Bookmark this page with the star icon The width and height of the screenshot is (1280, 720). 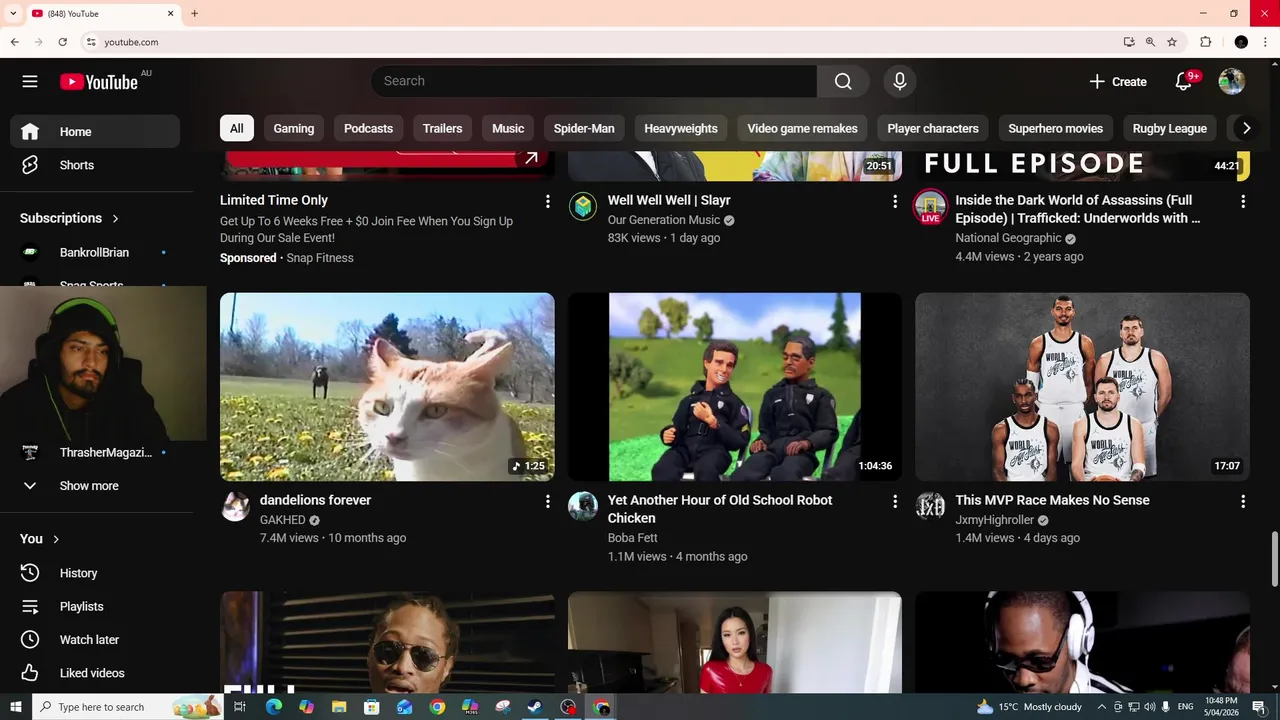1172,42
